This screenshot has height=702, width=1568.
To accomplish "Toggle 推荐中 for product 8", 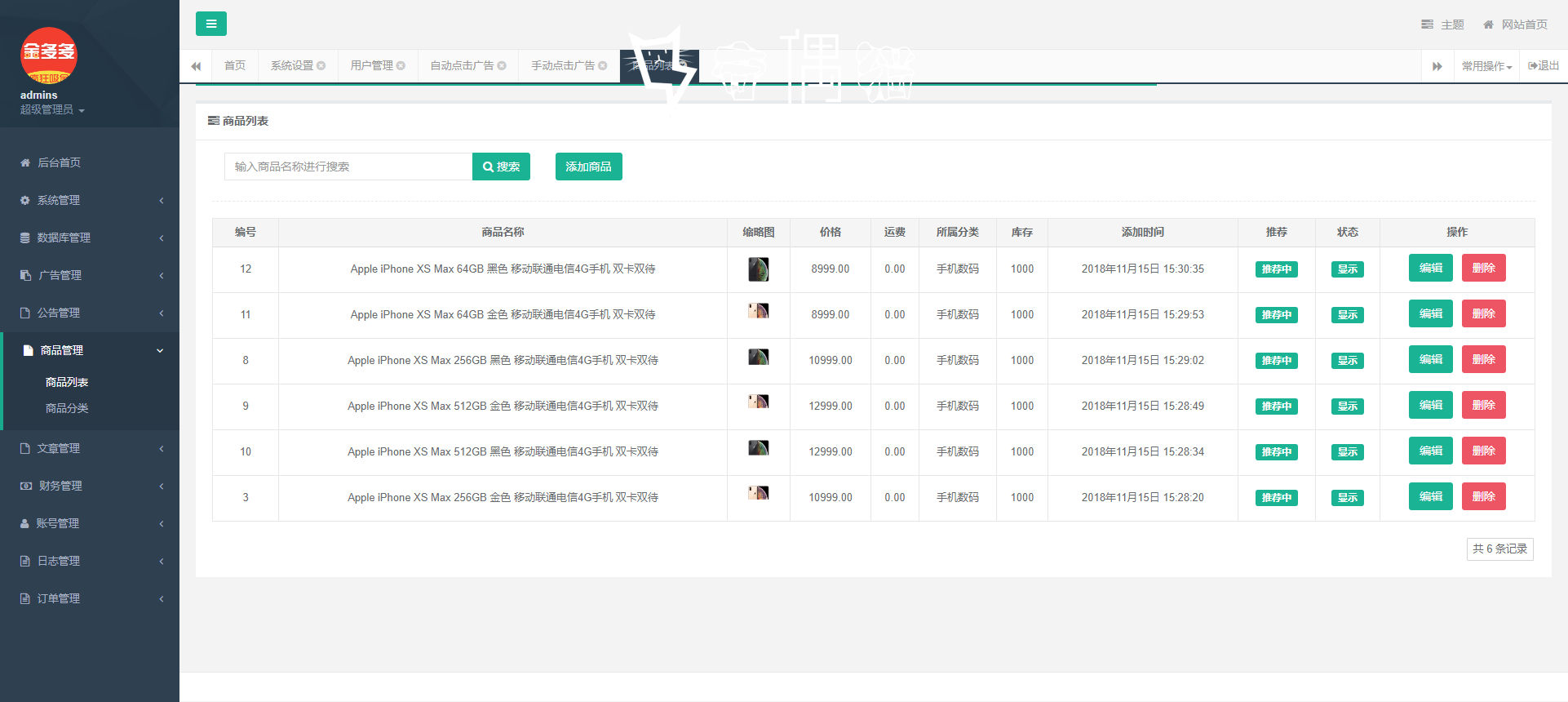I will [1277, 361].
